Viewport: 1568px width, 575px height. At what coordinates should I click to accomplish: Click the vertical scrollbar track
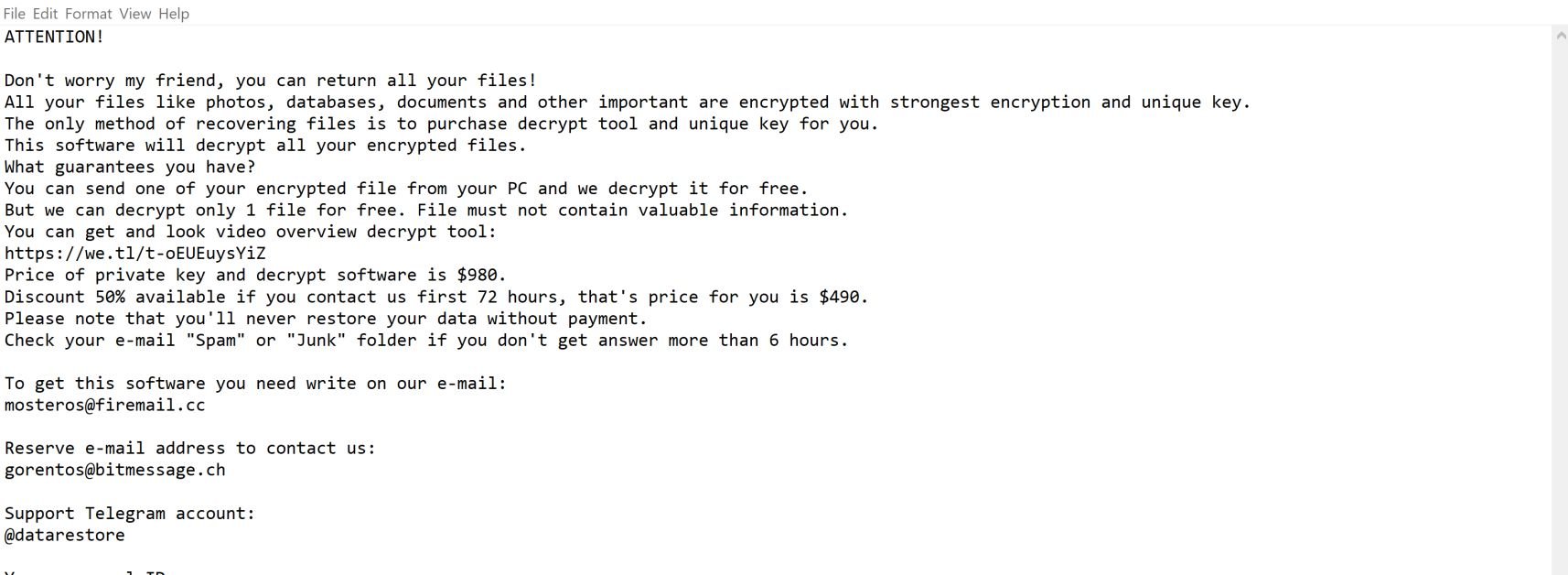[x=1560, y=302]
